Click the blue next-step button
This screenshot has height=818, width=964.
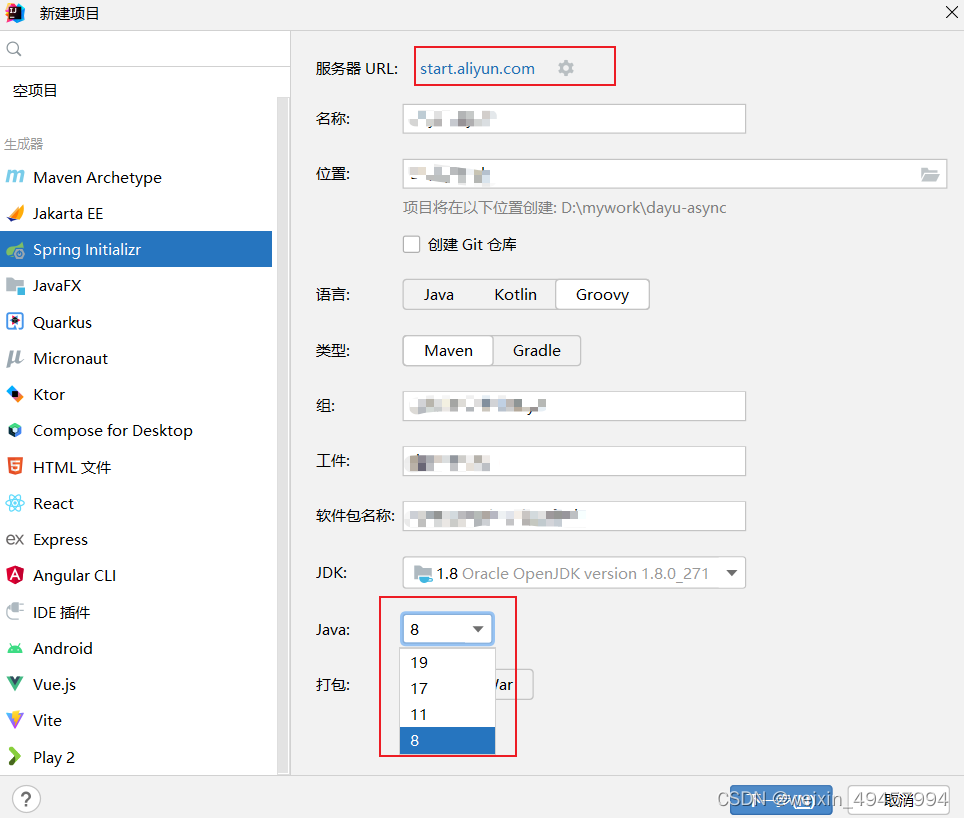(781, 800)
